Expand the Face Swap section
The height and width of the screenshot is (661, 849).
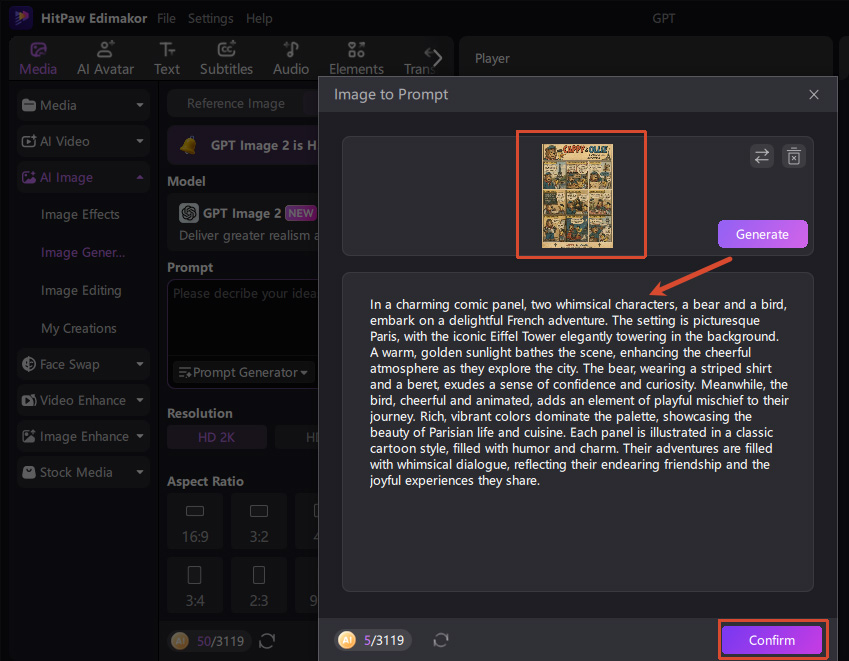click(x=83, y=364)
